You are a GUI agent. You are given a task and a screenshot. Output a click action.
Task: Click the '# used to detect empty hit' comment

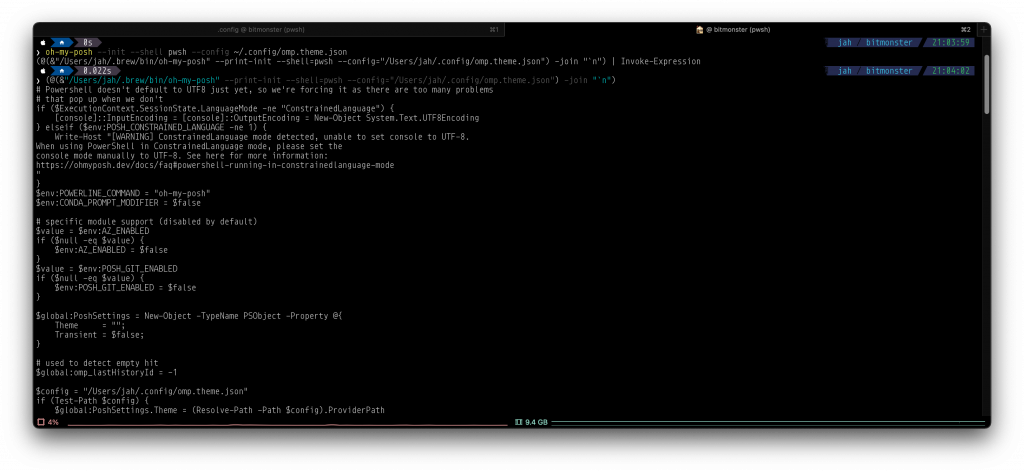point(97,363)
